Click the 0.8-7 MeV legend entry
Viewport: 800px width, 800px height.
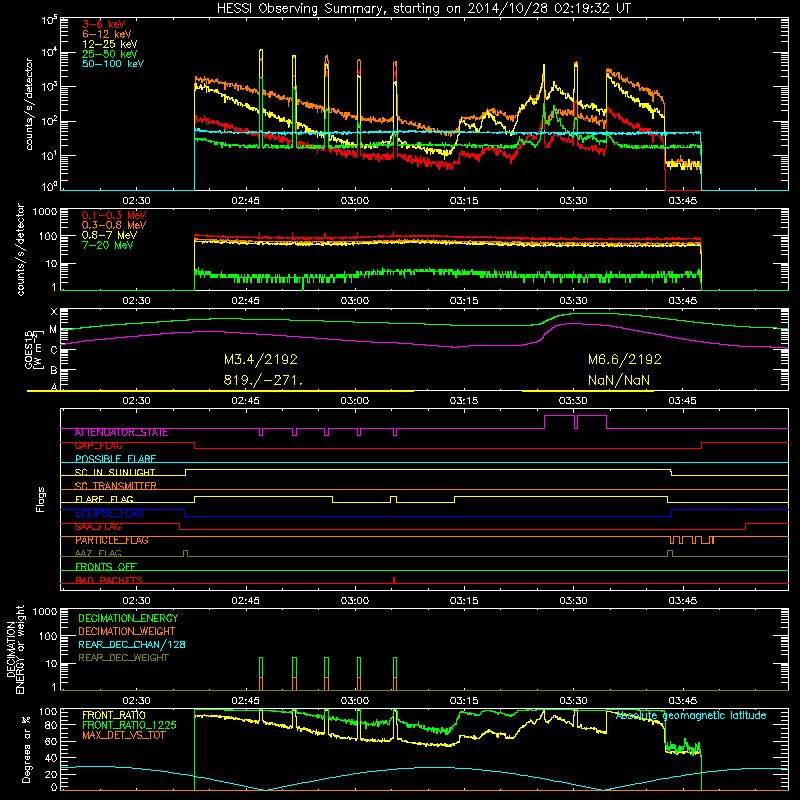[x=109, y=235]
